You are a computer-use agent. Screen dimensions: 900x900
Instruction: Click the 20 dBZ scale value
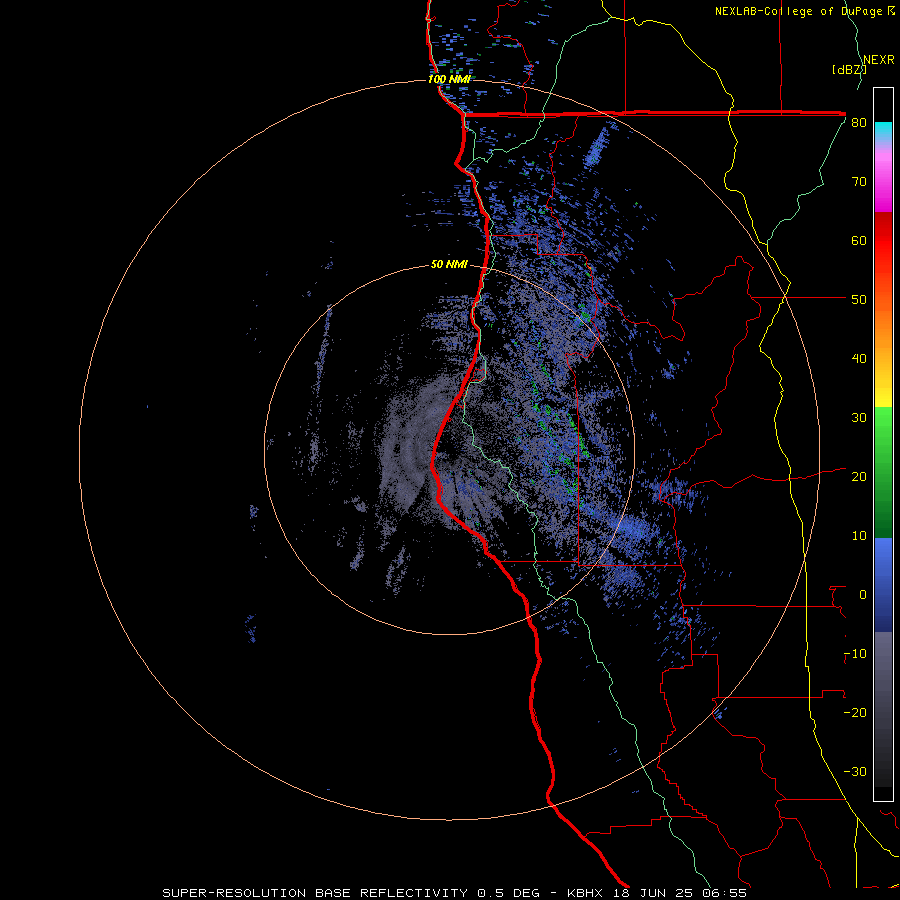pos(859,477)
